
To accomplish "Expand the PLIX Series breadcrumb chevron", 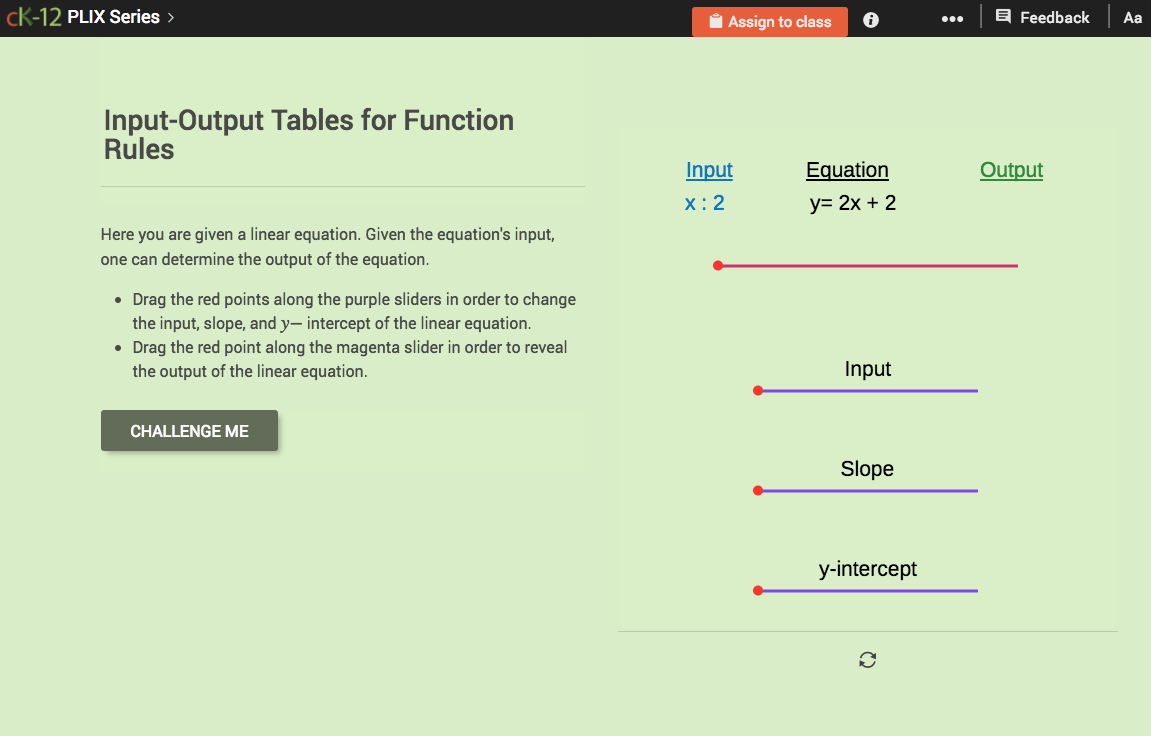I will pos(168,17).
